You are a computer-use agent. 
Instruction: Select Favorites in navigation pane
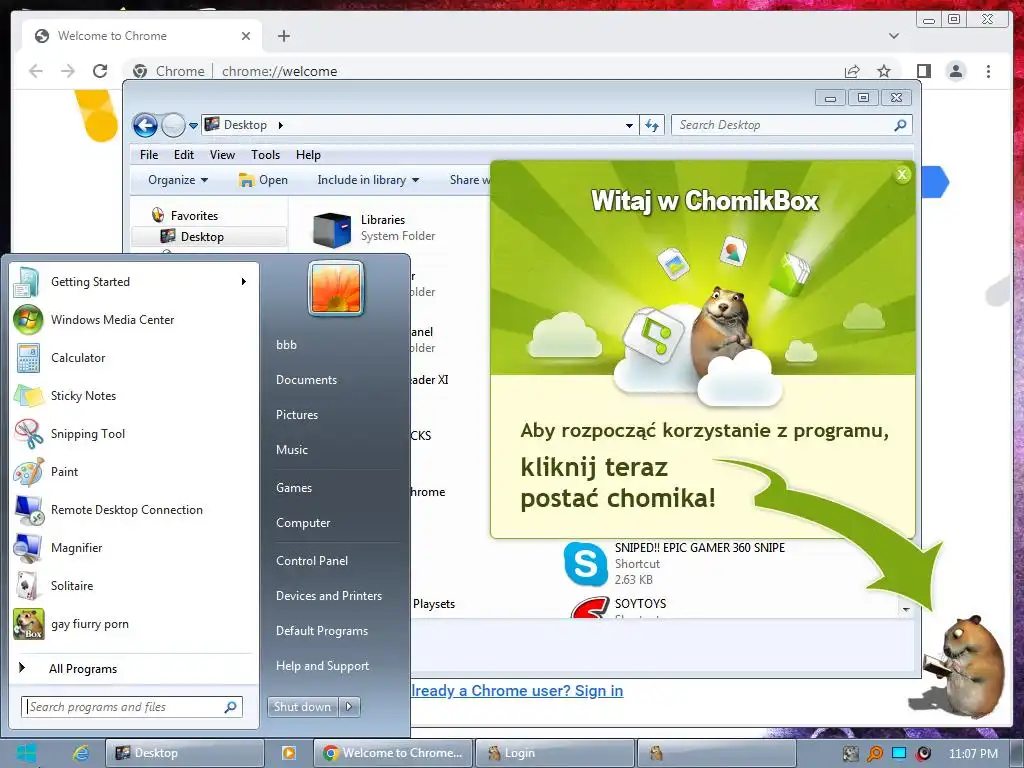[x=194, y=216]
